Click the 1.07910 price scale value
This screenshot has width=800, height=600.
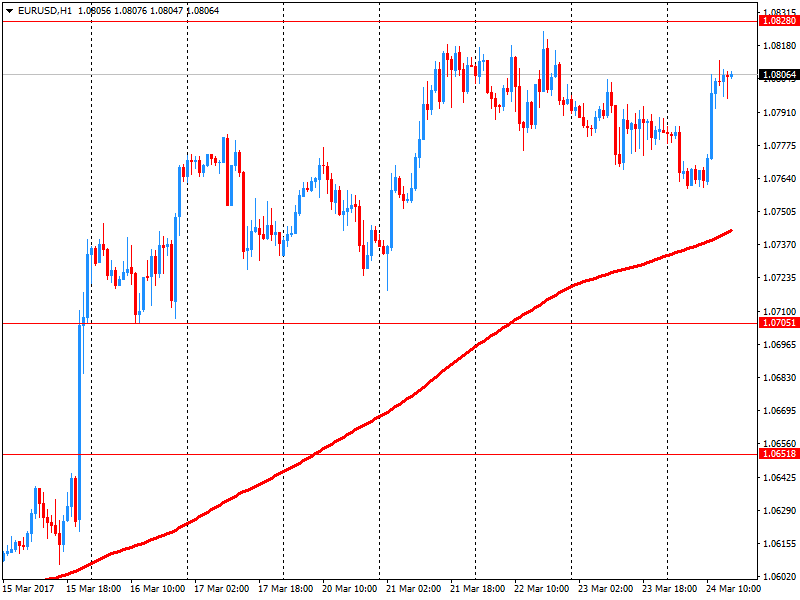pyautogui.click(x=779, y=112)
